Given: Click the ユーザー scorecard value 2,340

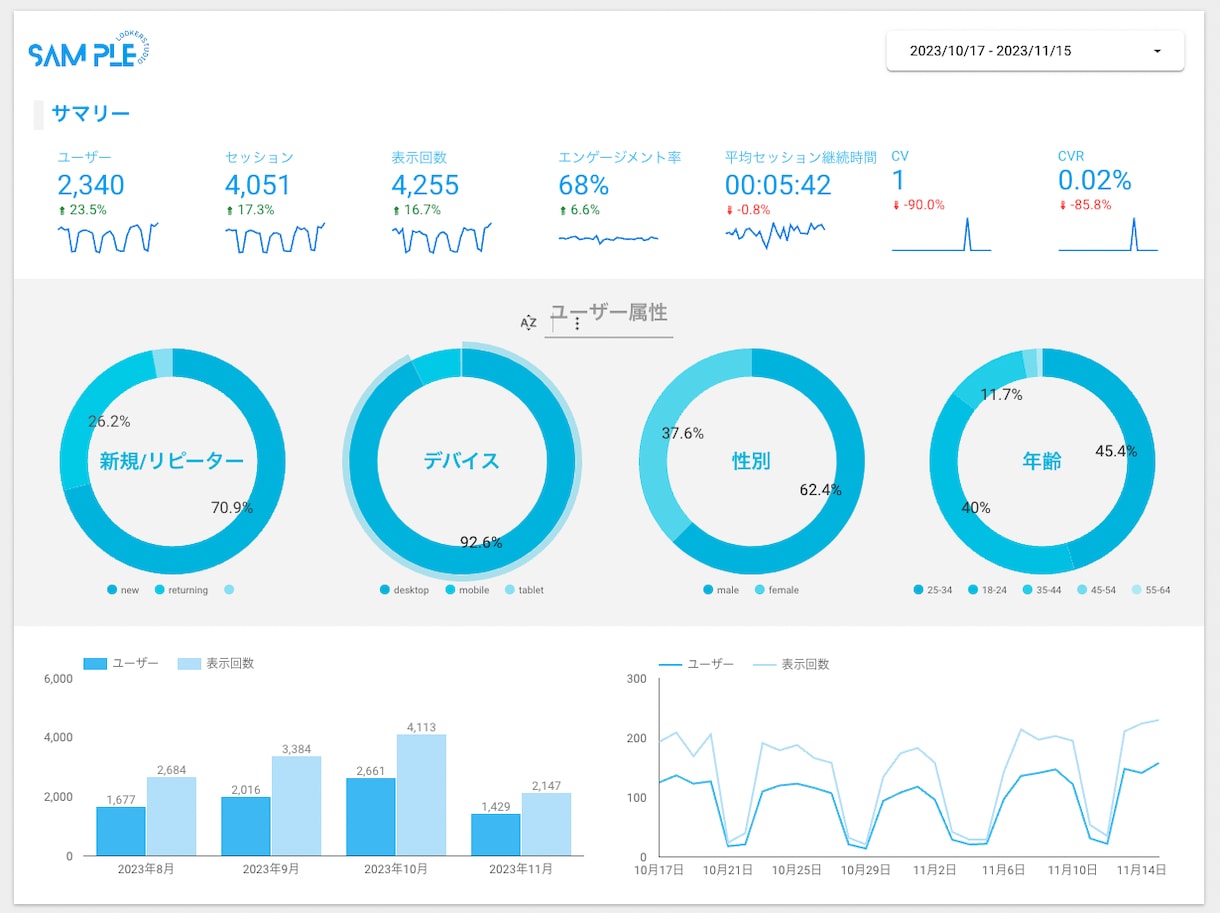Looking at the screenshot, I should (91, 185).
